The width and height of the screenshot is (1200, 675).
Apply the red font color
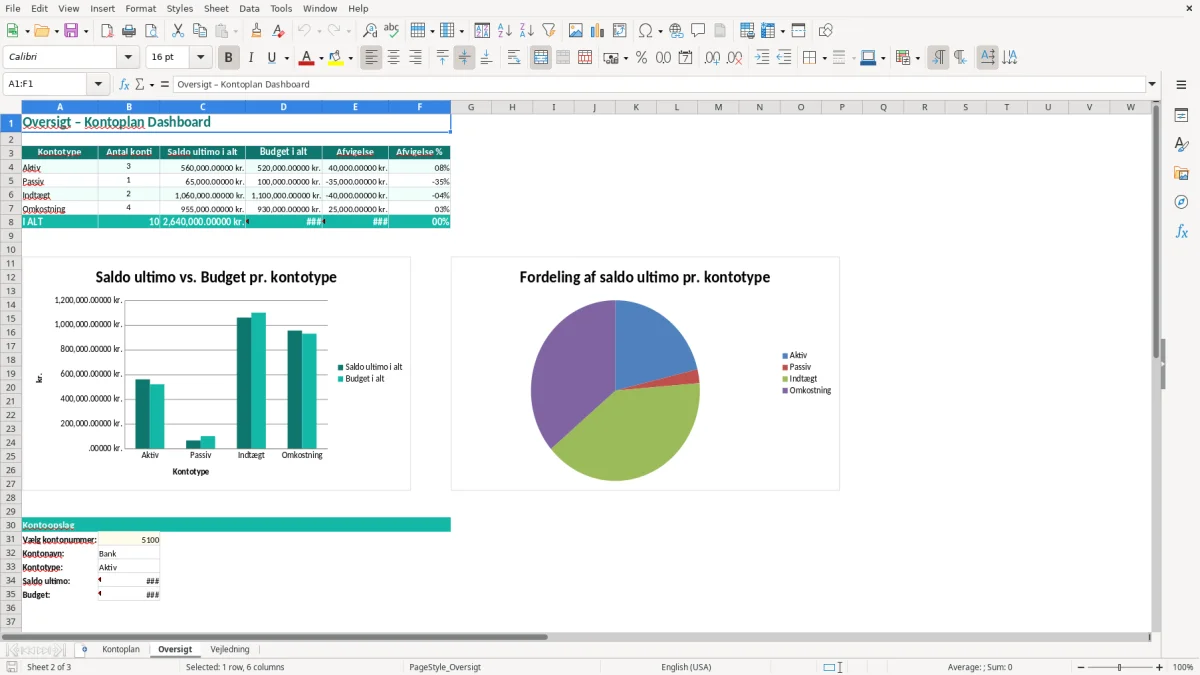[307, 58]
